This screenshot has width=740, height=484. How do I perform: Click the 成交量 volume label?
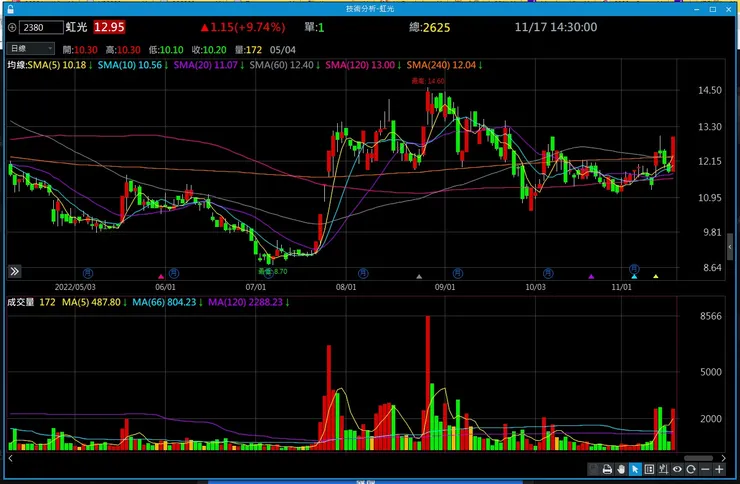click(x=21, y=302)
